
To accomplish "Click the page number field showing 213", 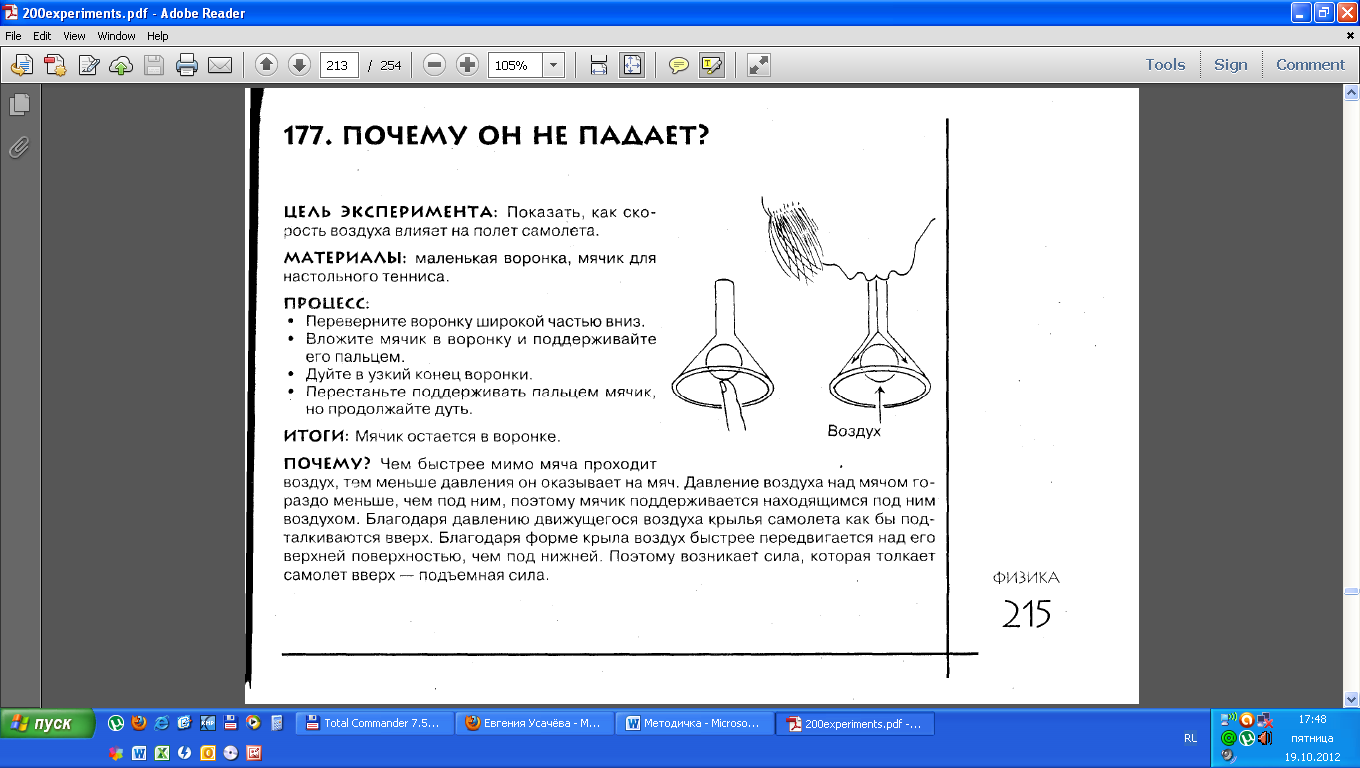I will [339, 65].
